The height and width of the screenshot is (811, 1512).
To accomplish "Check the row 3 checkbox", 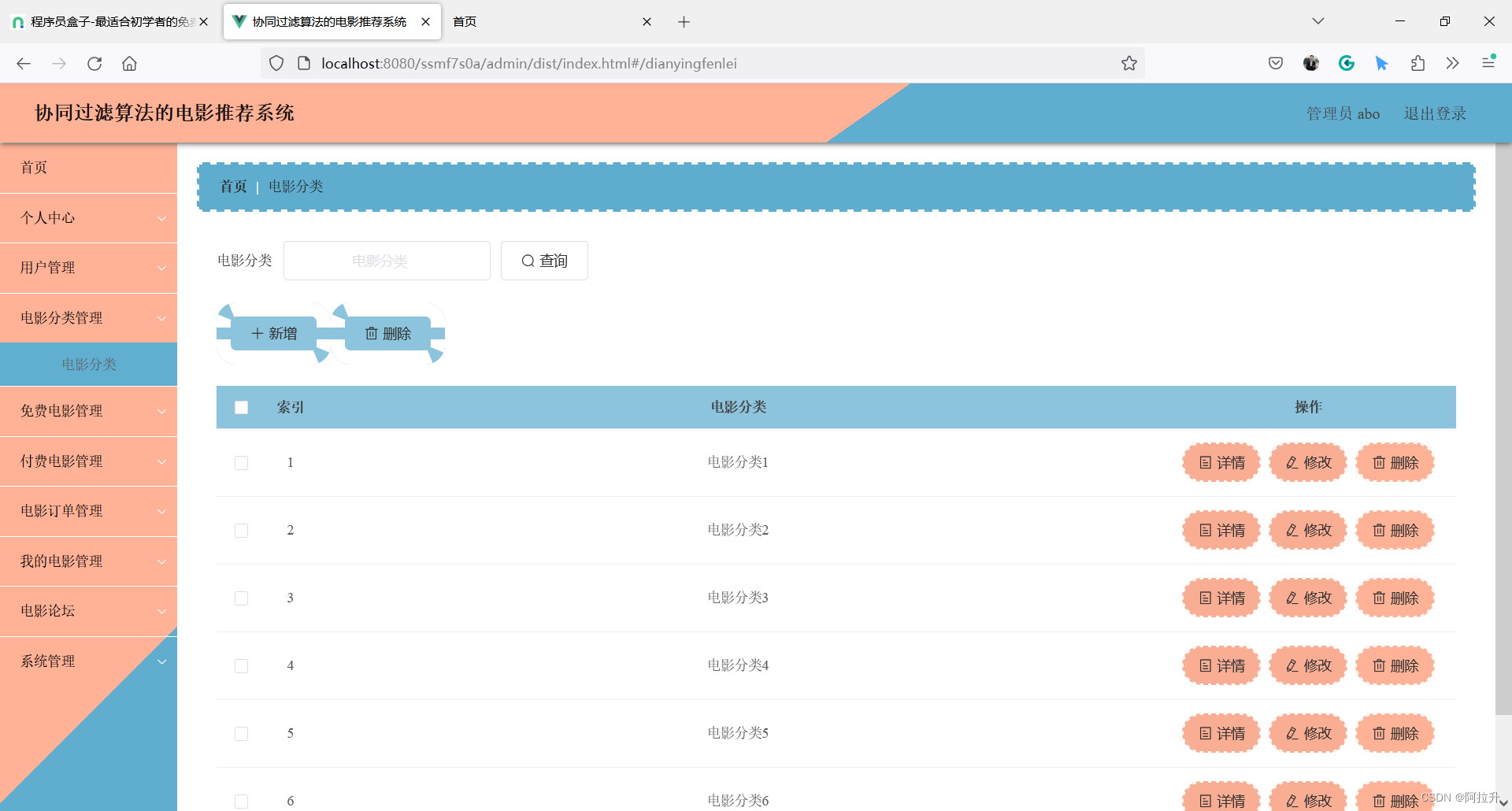I will click(242, 598).
